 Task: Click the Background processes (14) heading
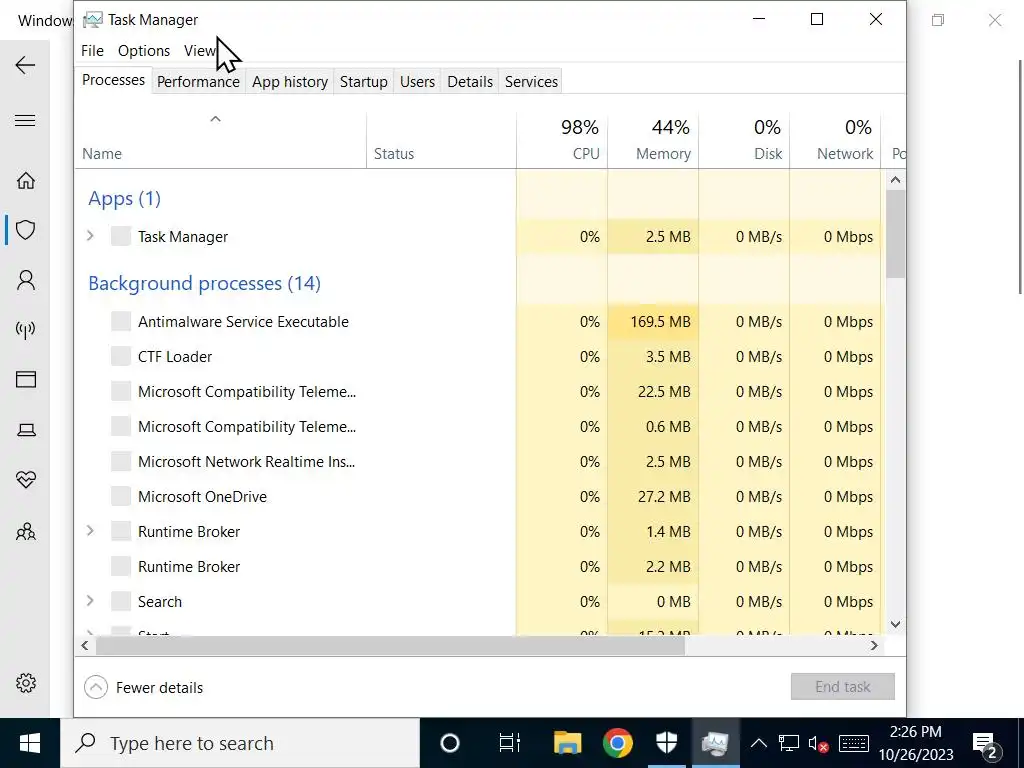[204, 283]
